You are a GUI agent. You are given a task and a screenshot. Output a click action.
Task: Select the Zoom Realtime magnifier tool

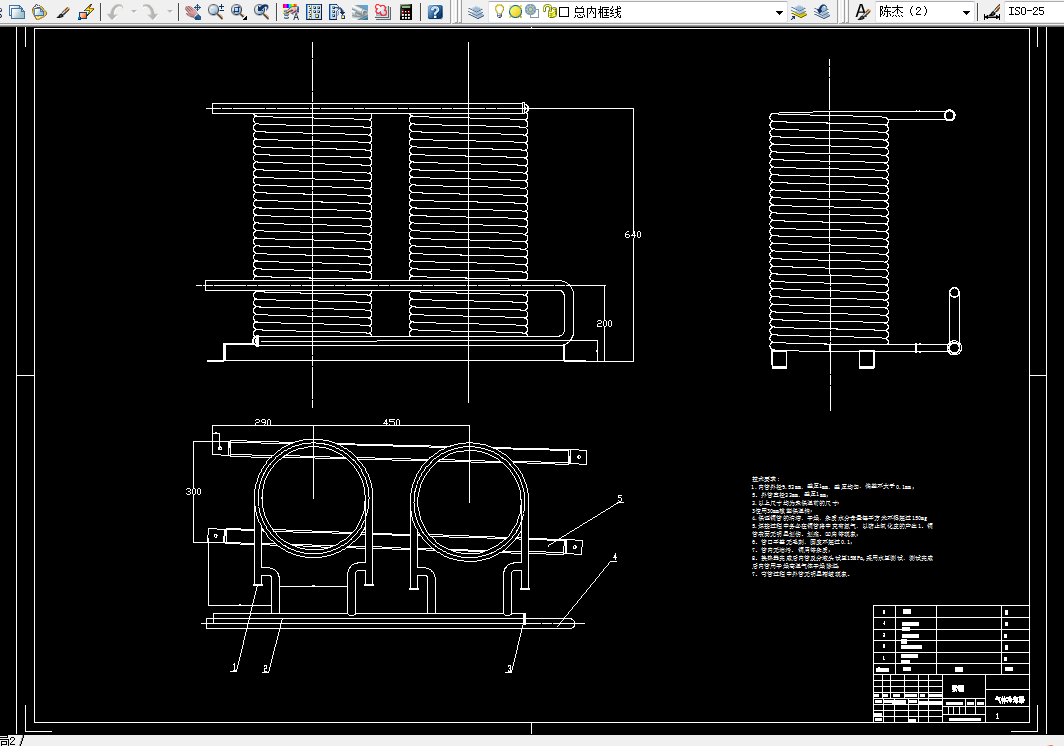click(x=216, y=12)
